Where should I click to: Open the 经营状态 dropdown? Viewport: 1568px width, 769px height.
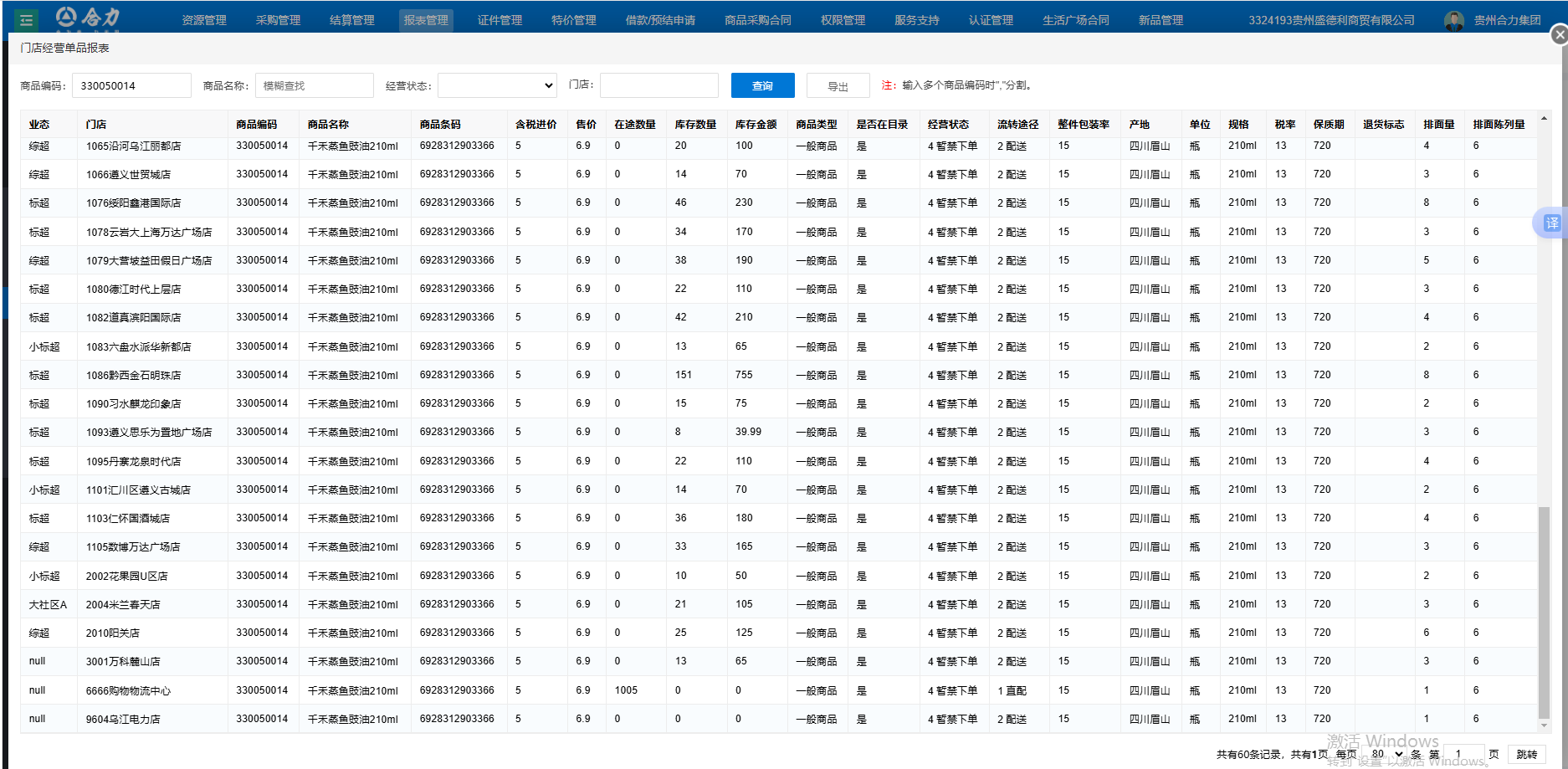coord(497,85)
